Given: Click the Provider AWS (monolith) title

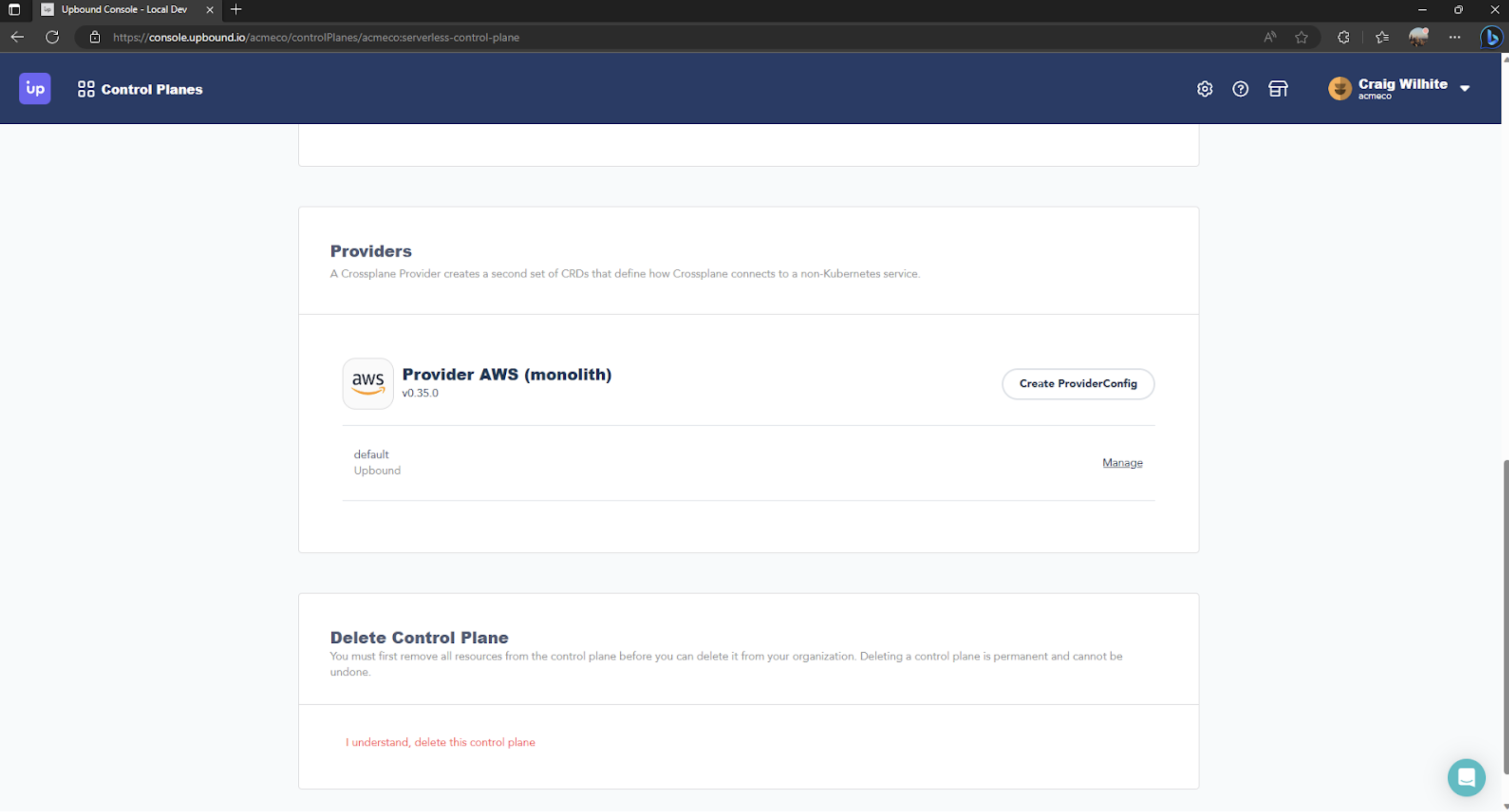Looking at the screenshot, I should (x=507, y=374).
